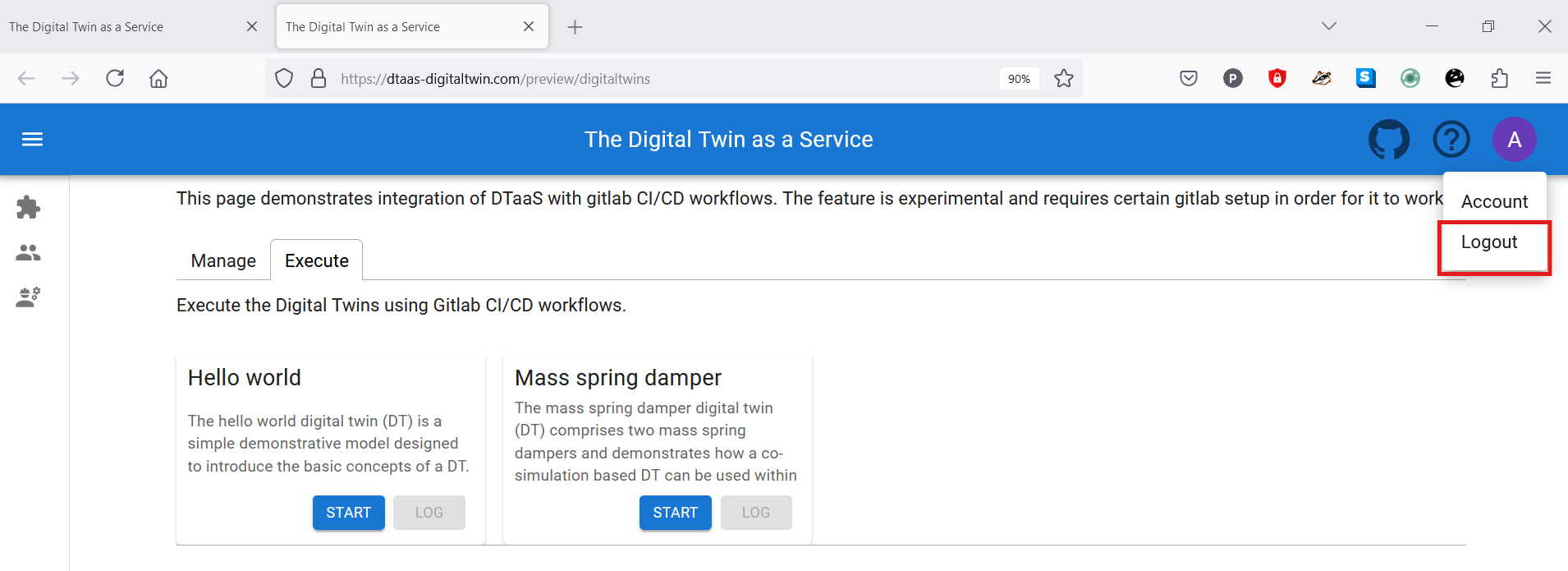1568x571 pixels.
Task: Start the Mass spring damper twin
Action: 675,513
